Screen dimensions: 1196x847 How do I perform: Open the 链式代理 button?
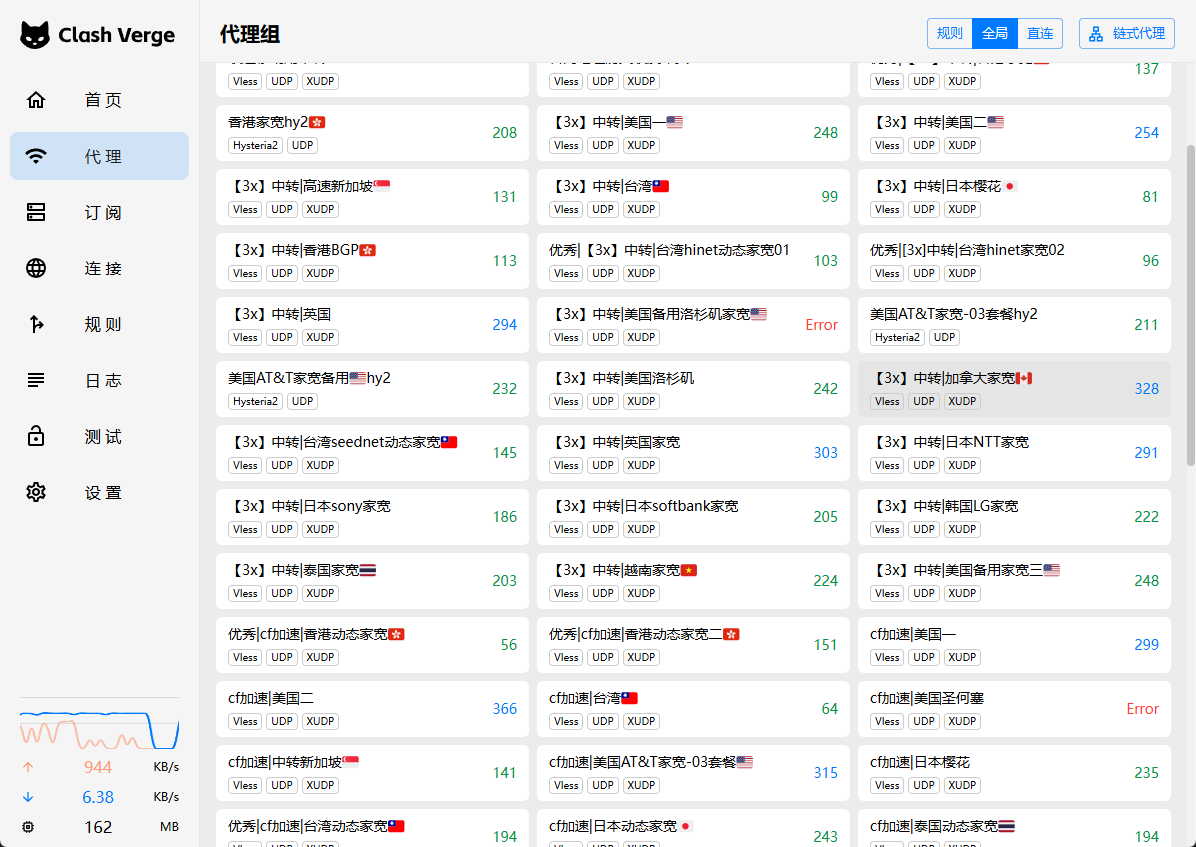click(x=1127, y=34)
